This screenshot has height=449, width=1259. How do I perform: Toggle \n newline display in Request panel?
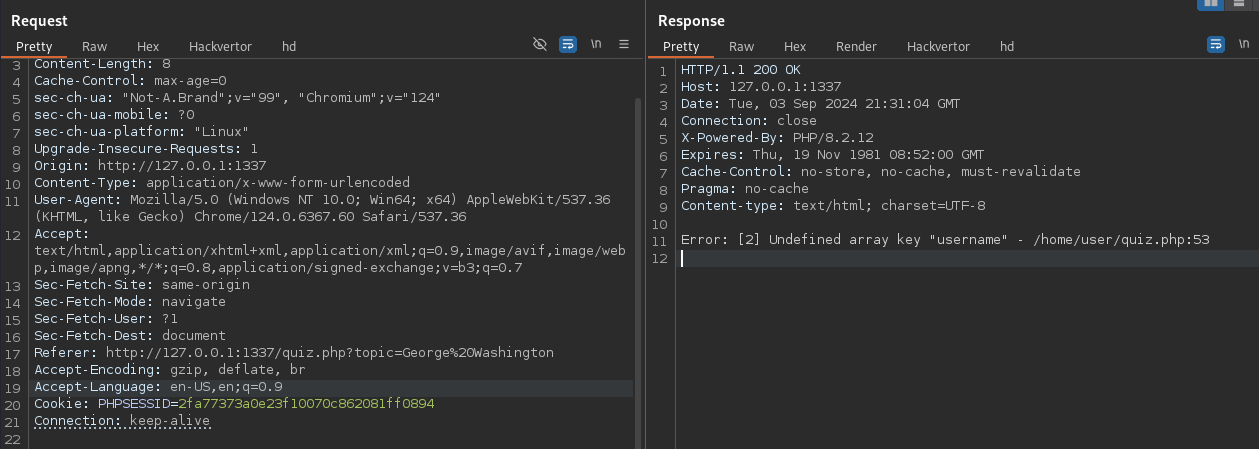pyautogui.click(x=597, y=44)
